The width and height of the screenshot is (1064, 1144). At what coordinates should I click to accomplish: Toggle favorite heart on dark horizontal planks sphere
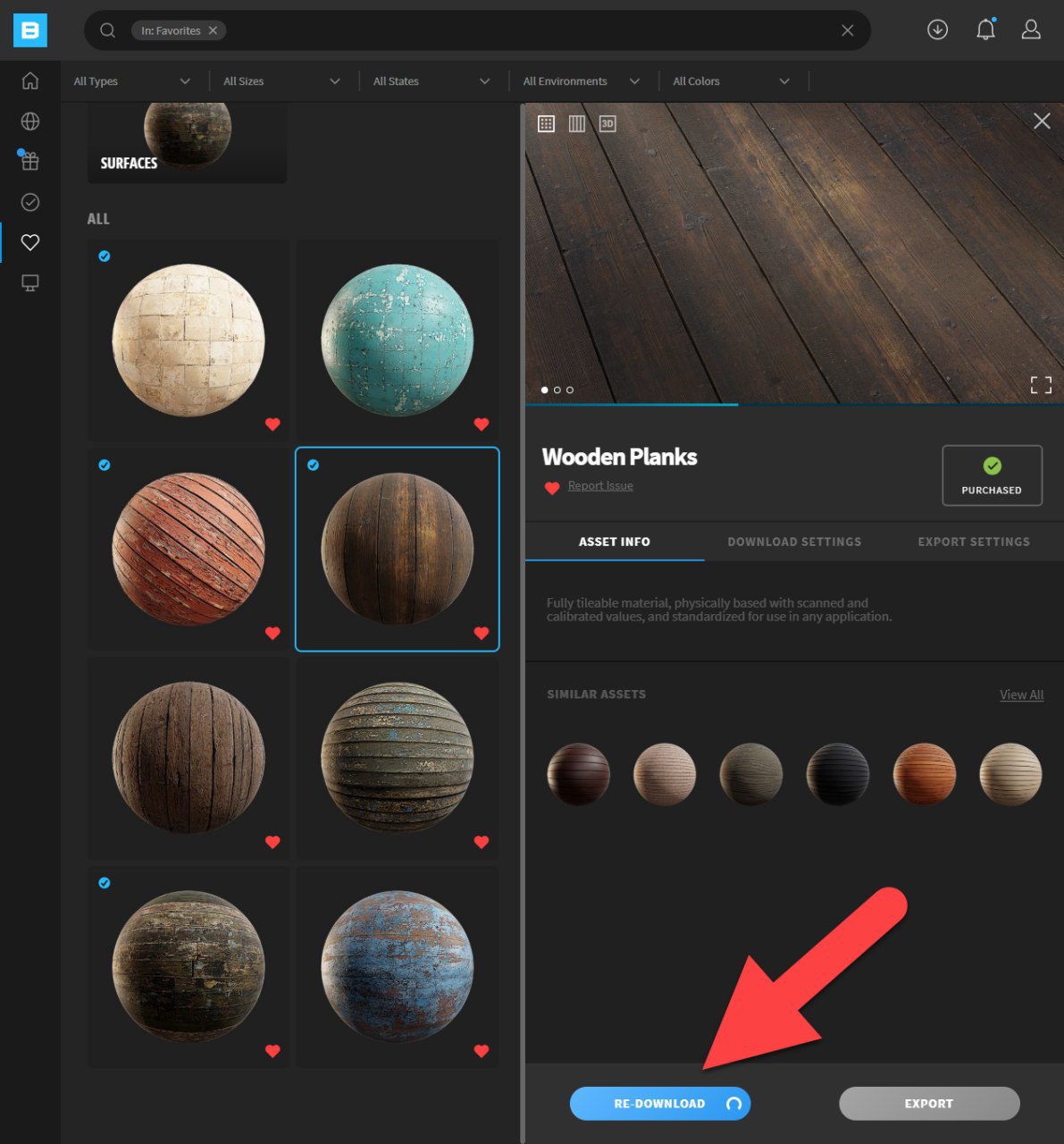point(482,842)
